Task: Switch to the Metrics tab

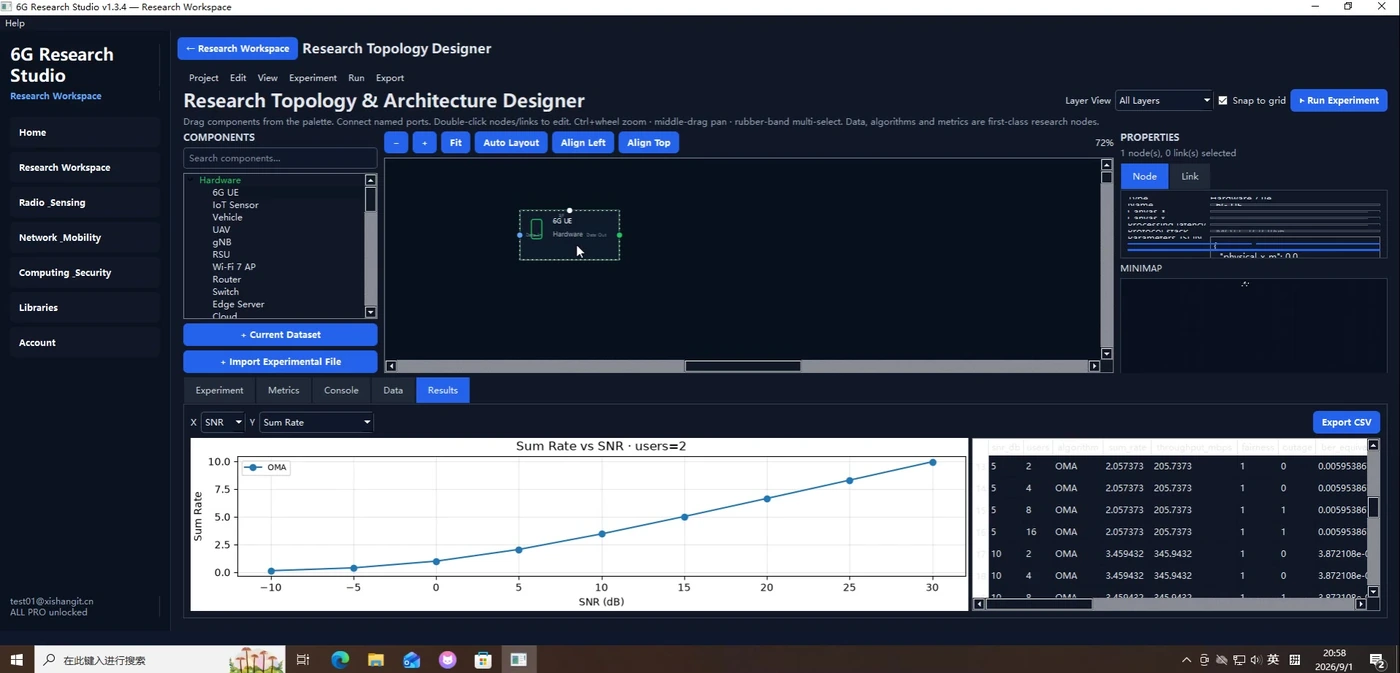Action: (283, 390)
